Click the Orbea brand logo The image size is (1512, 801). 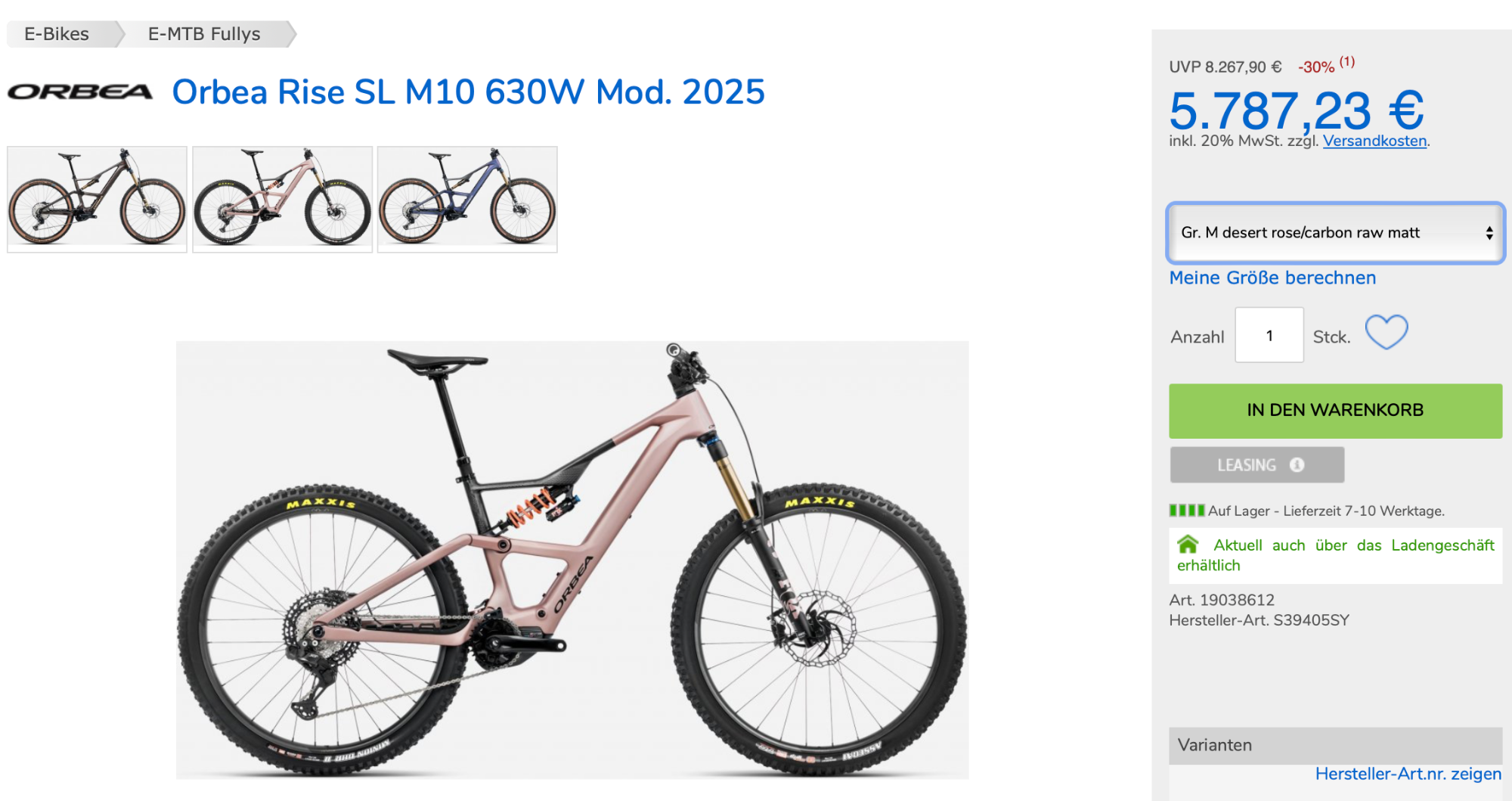tap(80, 92)
